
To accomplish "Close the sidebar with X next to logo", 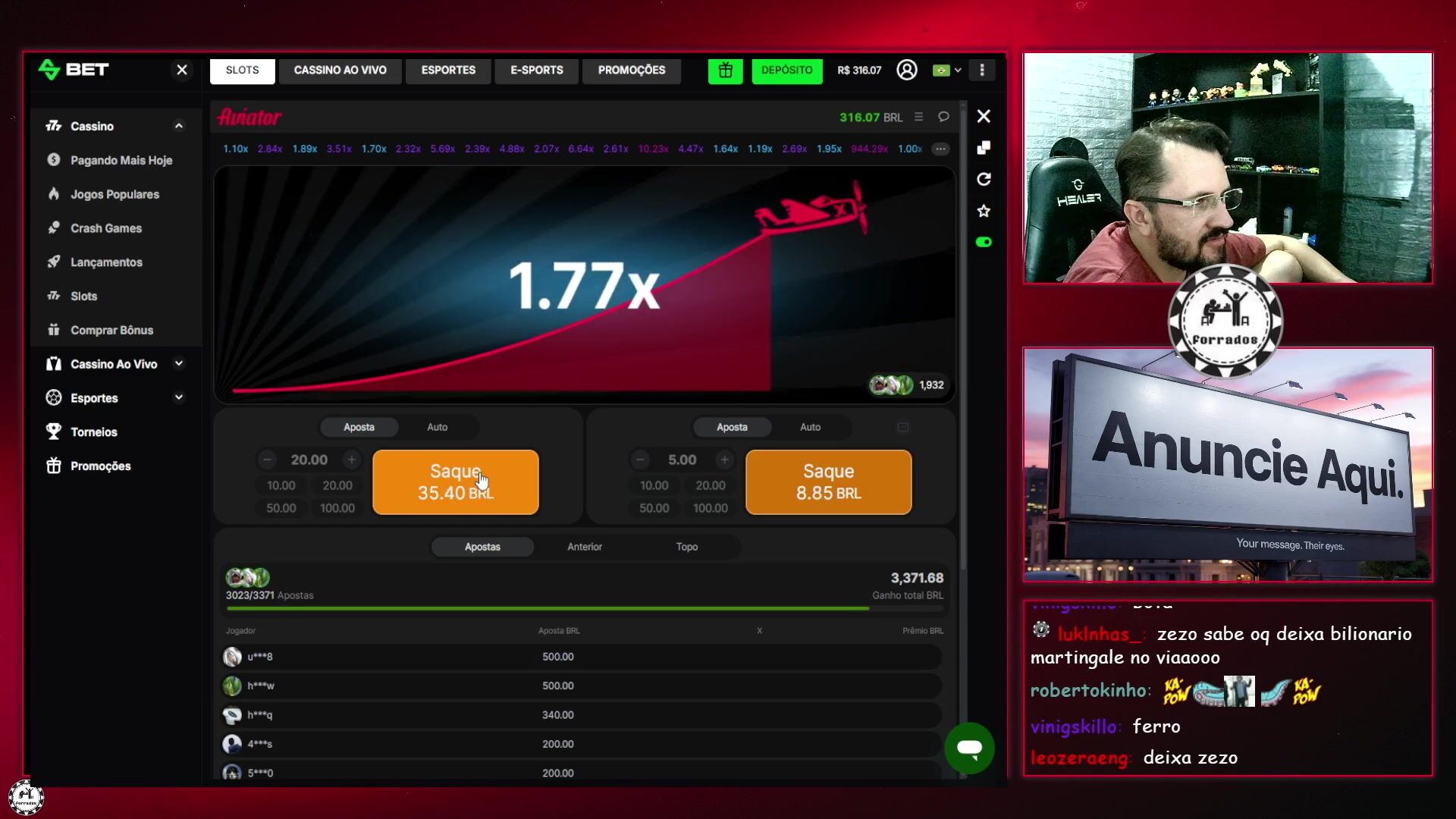I will 182,71.
